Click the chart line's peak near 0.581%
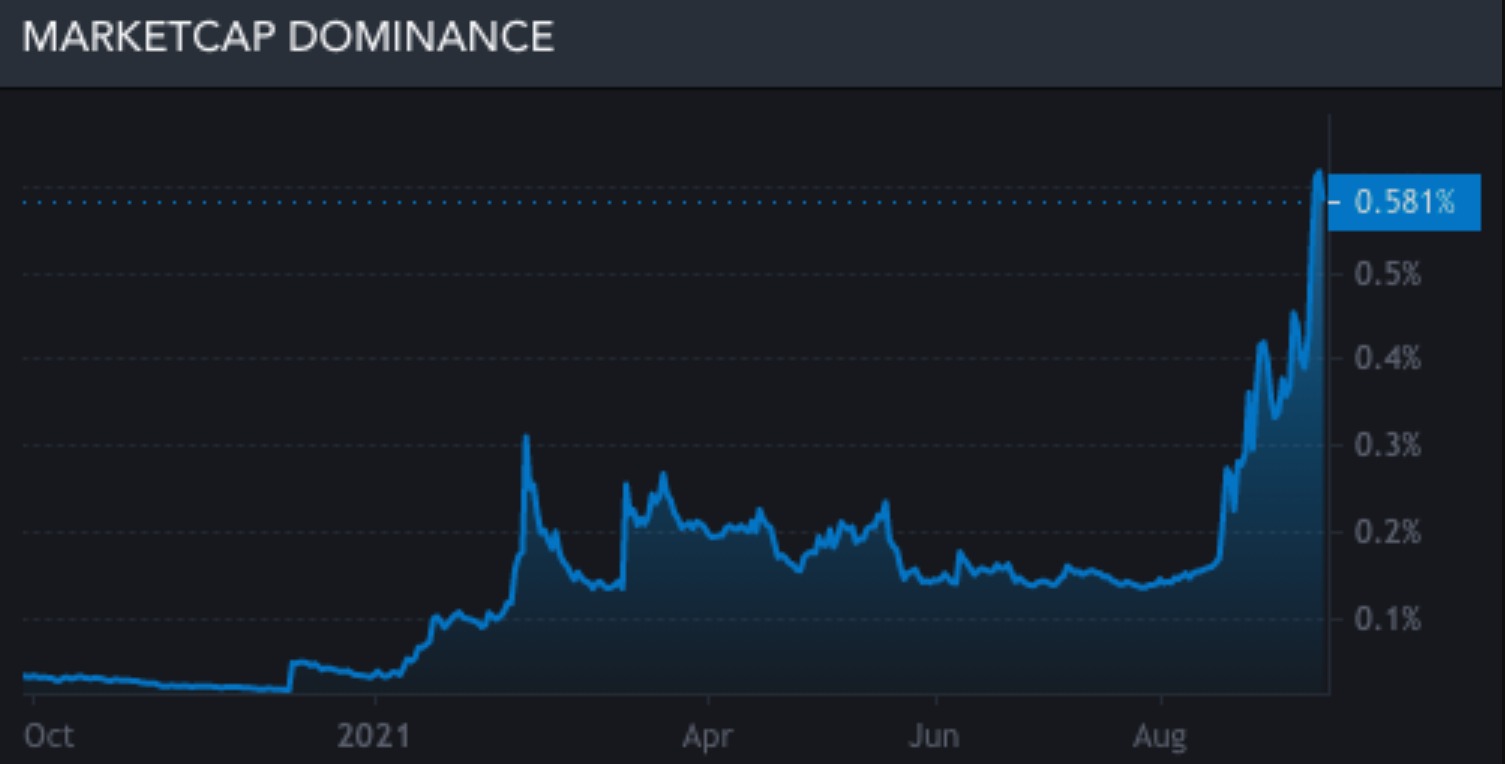This screenshot has width=1505, height=764. pos(1318,173)
